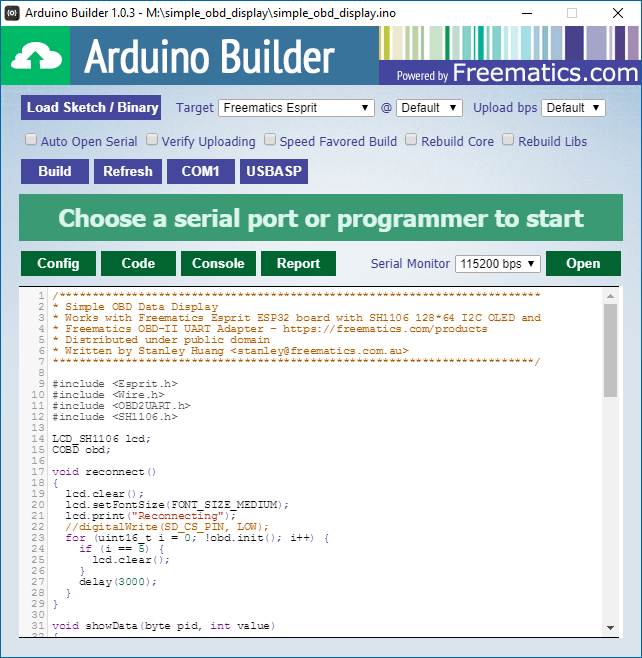Click the line '#include <Wire.h>'
This screenshot has height=658, width=642.
coord(108,395)
